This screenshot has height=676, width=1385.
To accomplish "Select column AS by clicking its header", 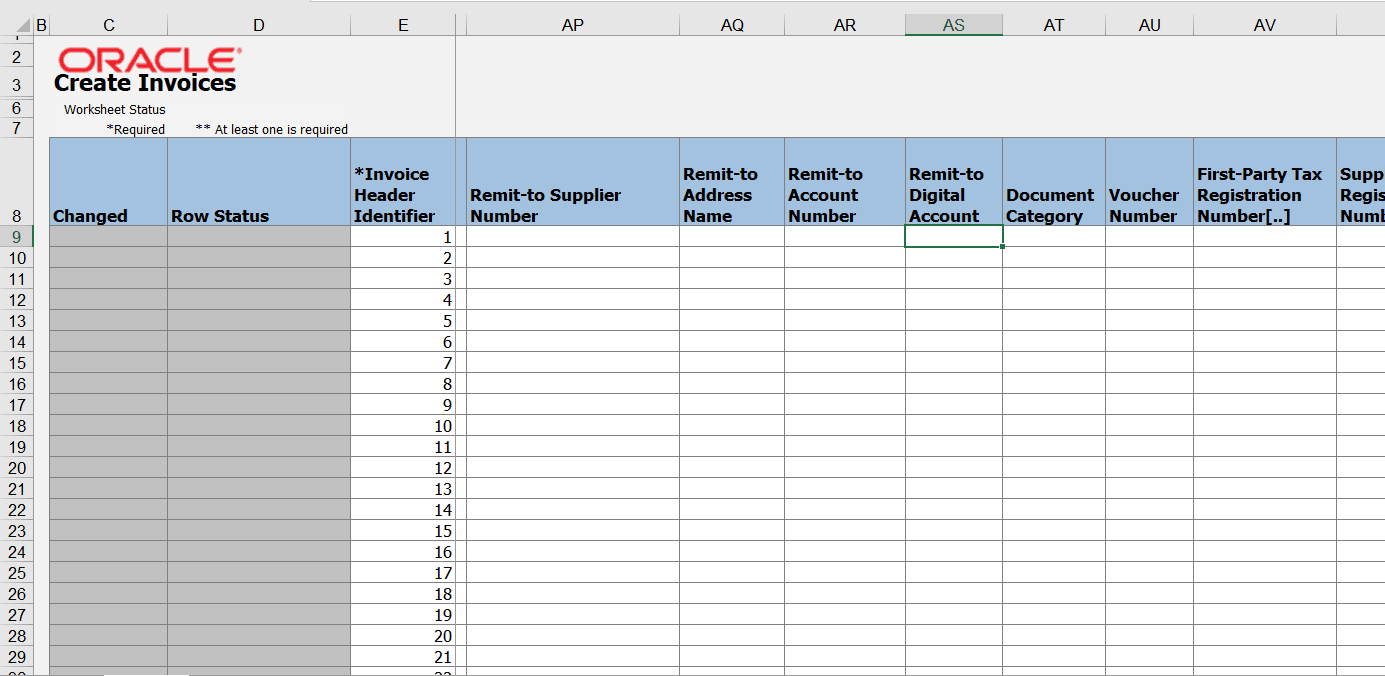I will coord(952,23).
